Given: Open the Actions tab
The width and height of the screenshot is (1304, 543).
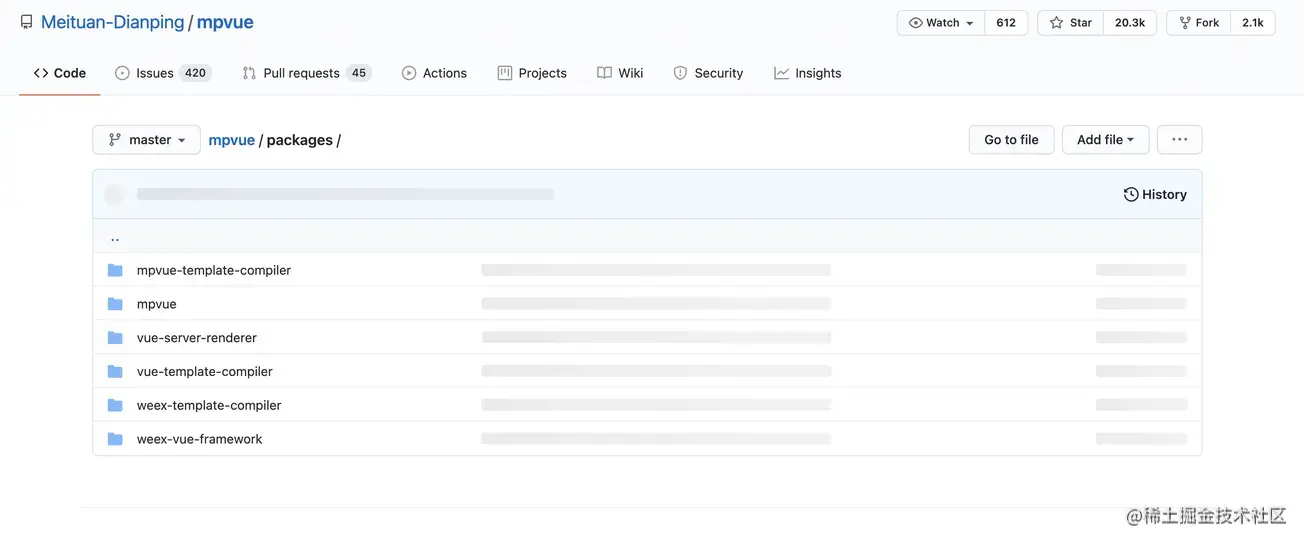Looking at the screenshot, I should (x=434, y=73).
